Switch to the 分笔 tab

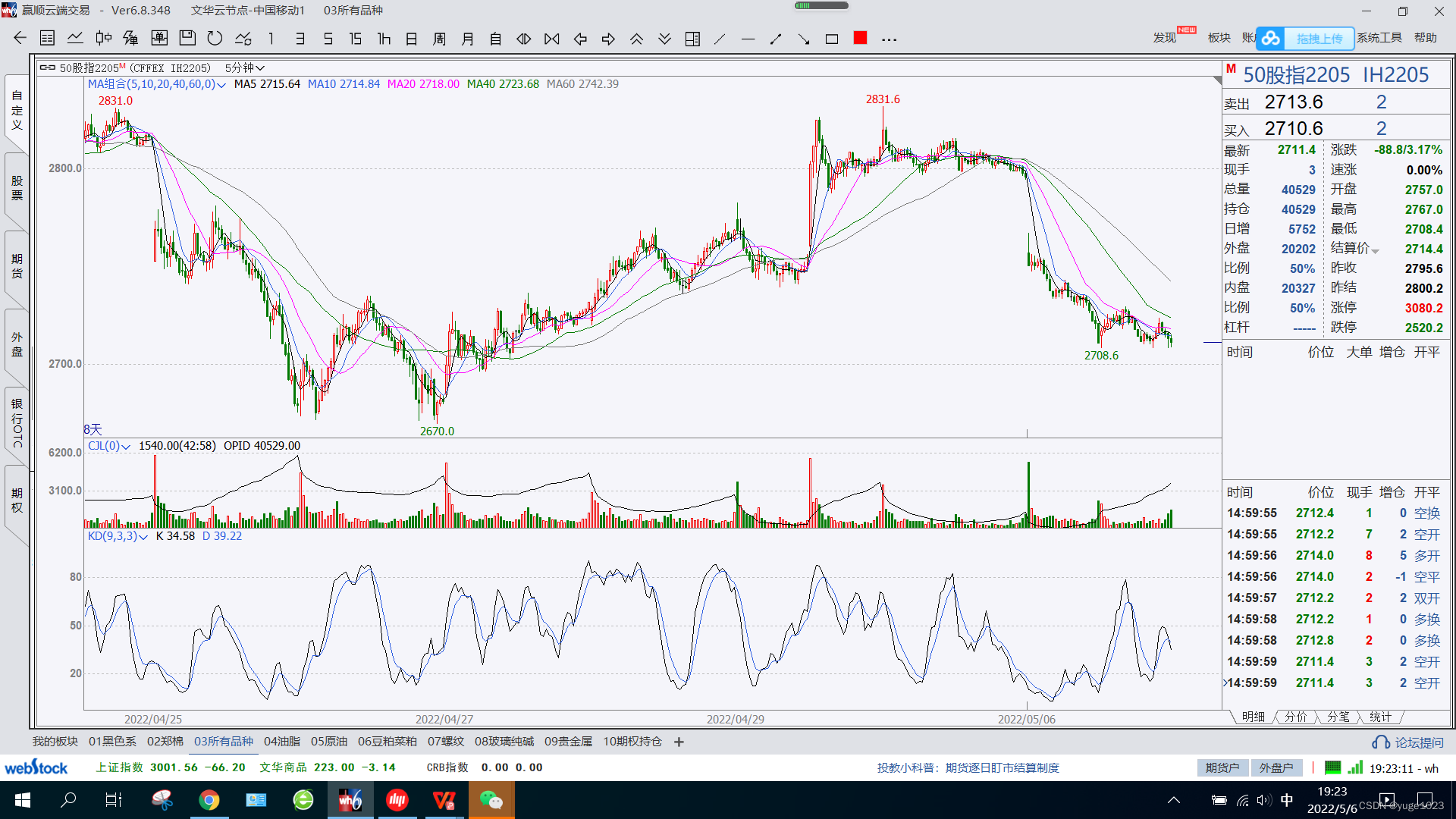click(x=1338, y=717)
